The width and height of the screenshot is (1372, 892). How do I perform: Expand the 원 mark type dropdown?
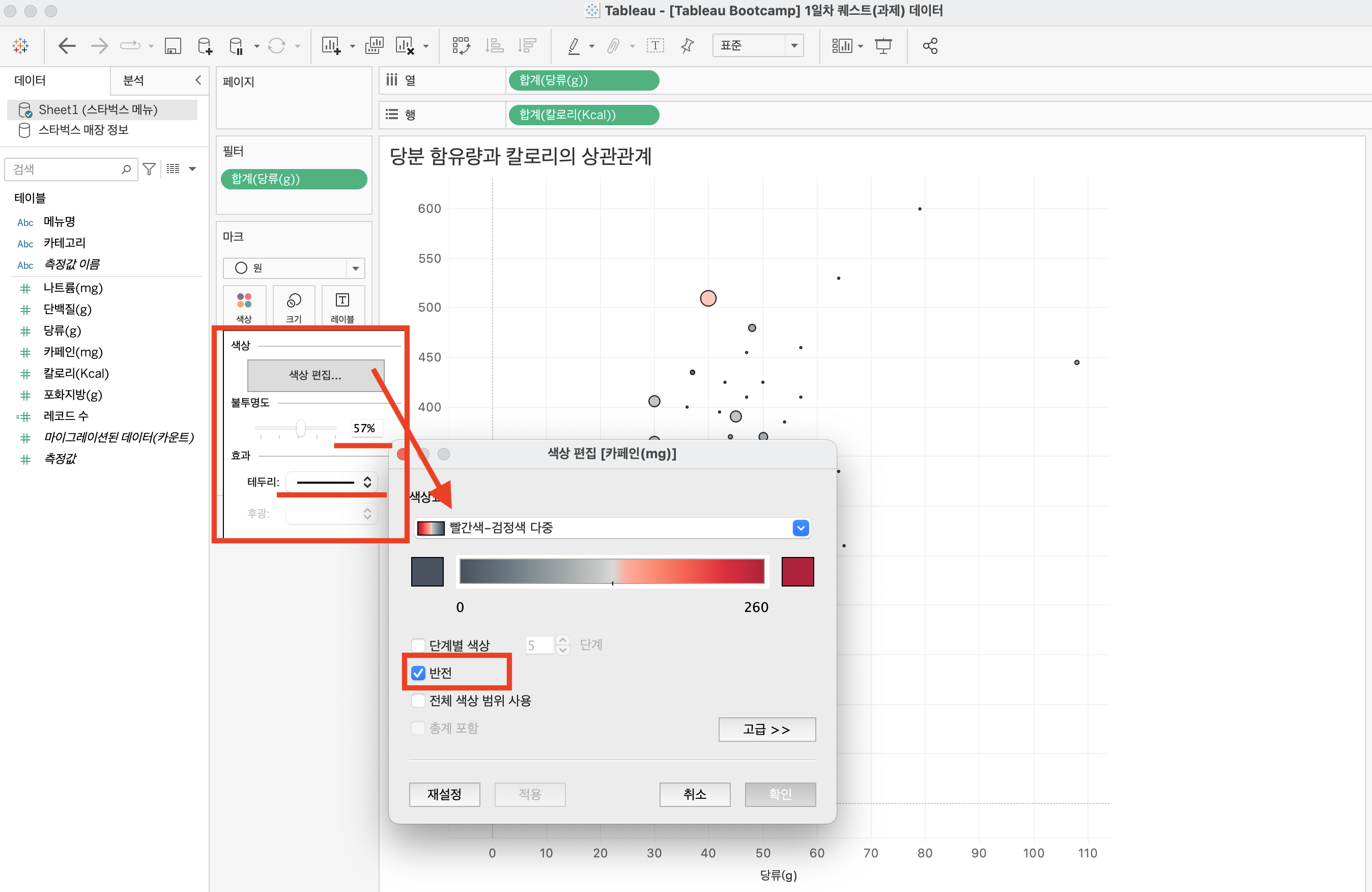[x=355, y=268]
